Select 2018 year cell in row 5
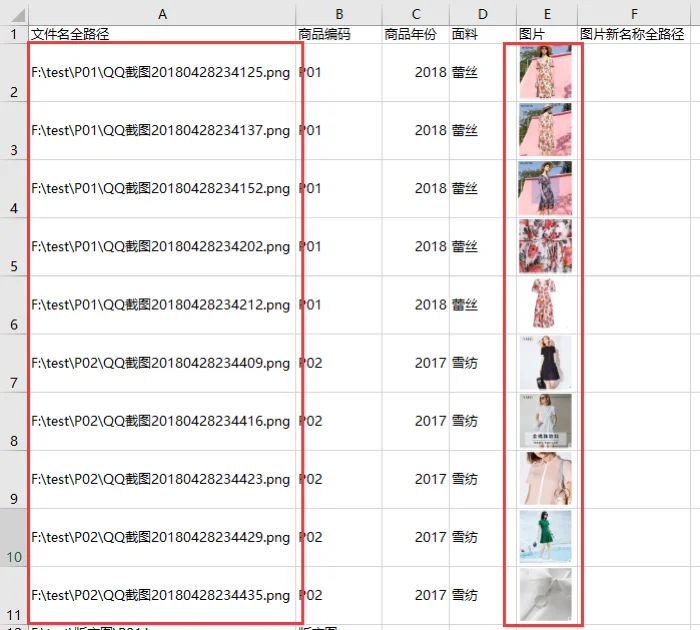 416,247
